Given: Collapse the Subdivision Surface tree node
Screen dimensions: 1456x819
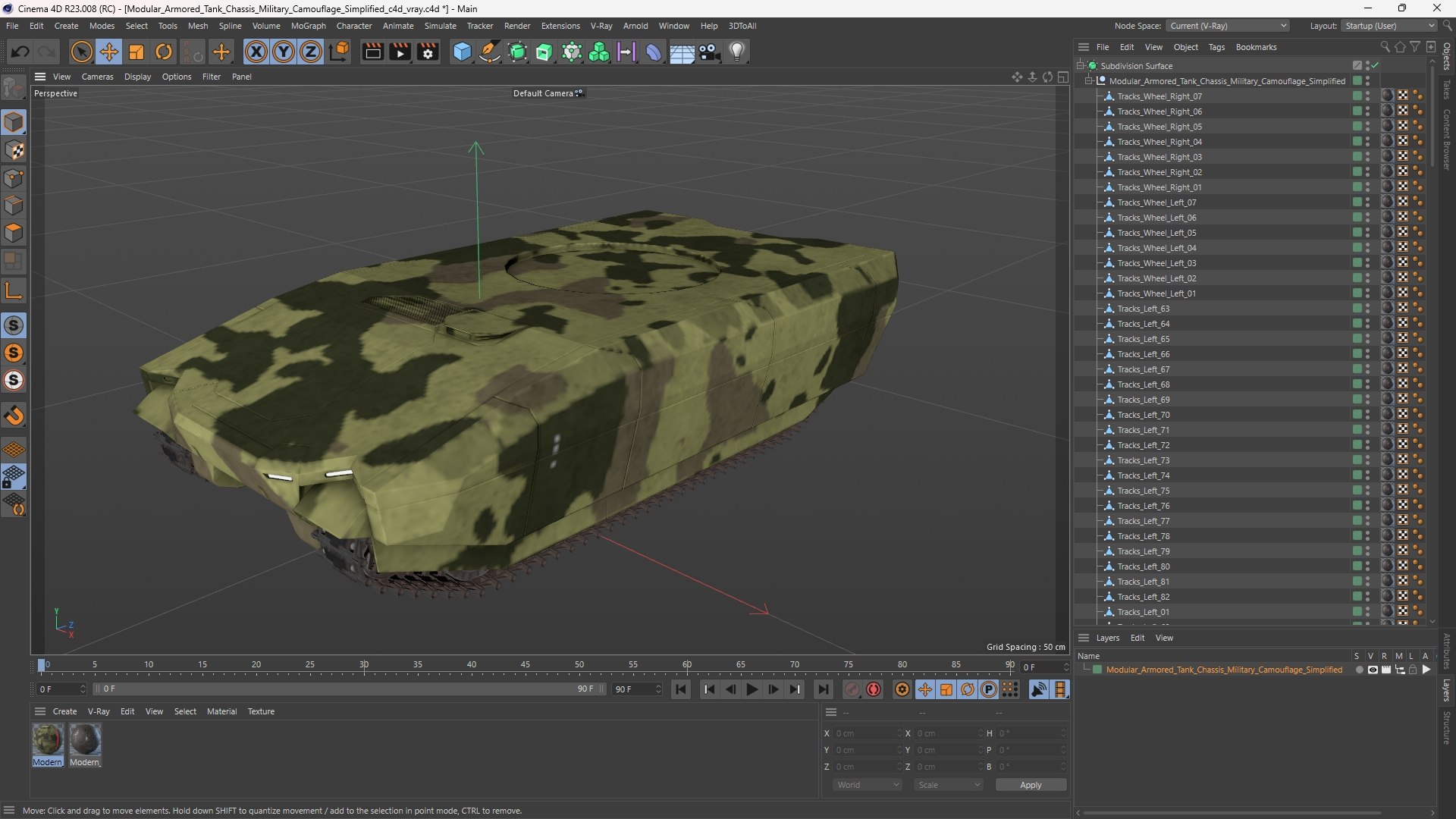Looking at the screenshot, I should coord(1081,66).
